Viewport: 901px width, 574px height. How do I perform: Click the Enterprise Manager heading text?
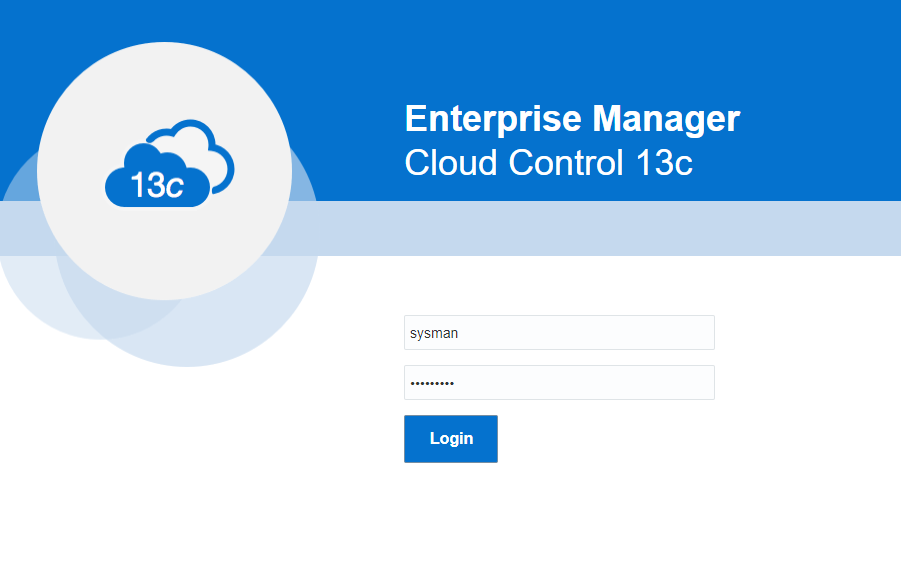click(572, 119)
